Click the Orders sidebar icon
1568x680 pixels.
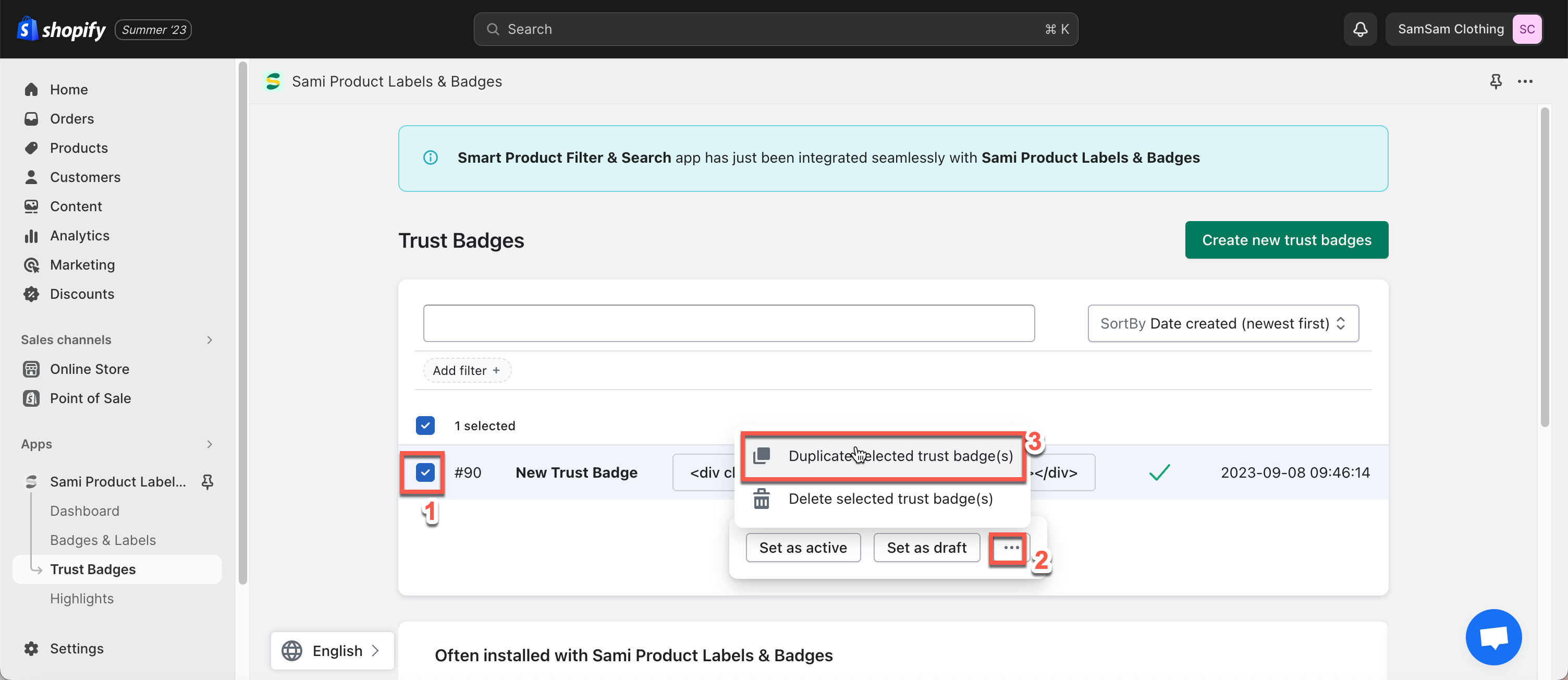click(31, 119)
